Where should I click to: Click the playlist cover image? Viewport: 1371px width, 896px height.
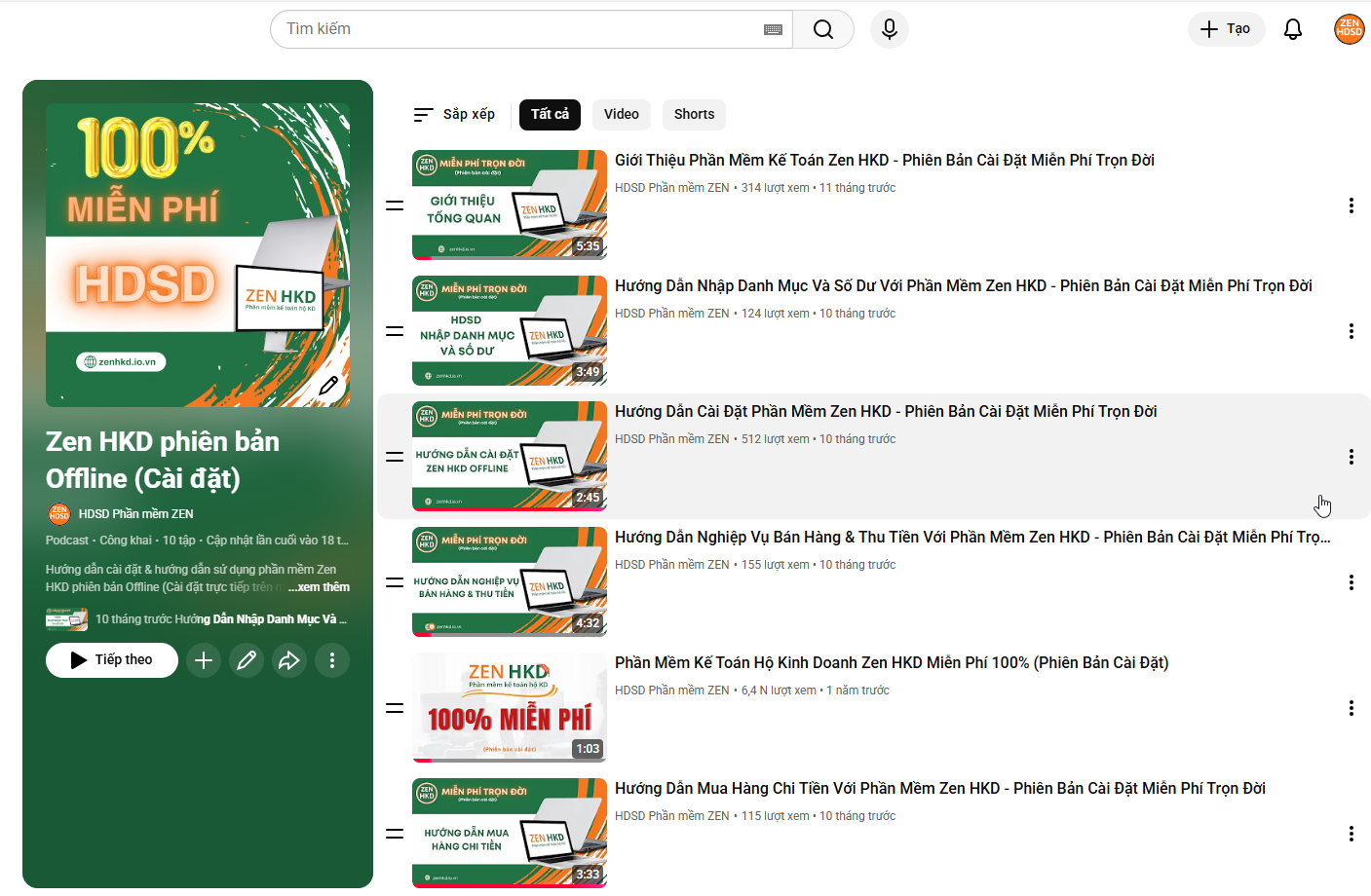click(x=198, y=255)
